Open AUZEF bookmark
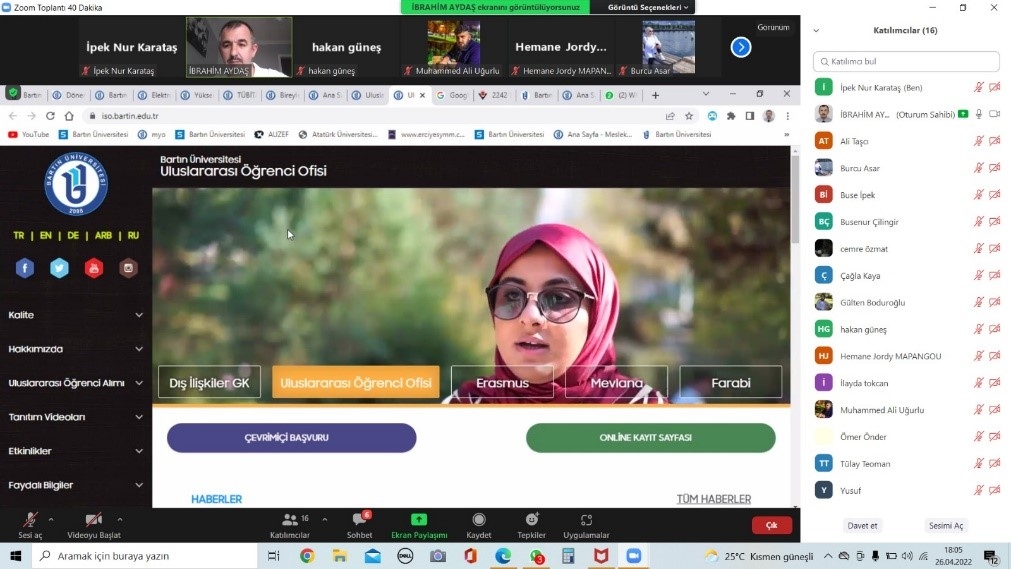The image size is (1011, 569). point(271,134)
